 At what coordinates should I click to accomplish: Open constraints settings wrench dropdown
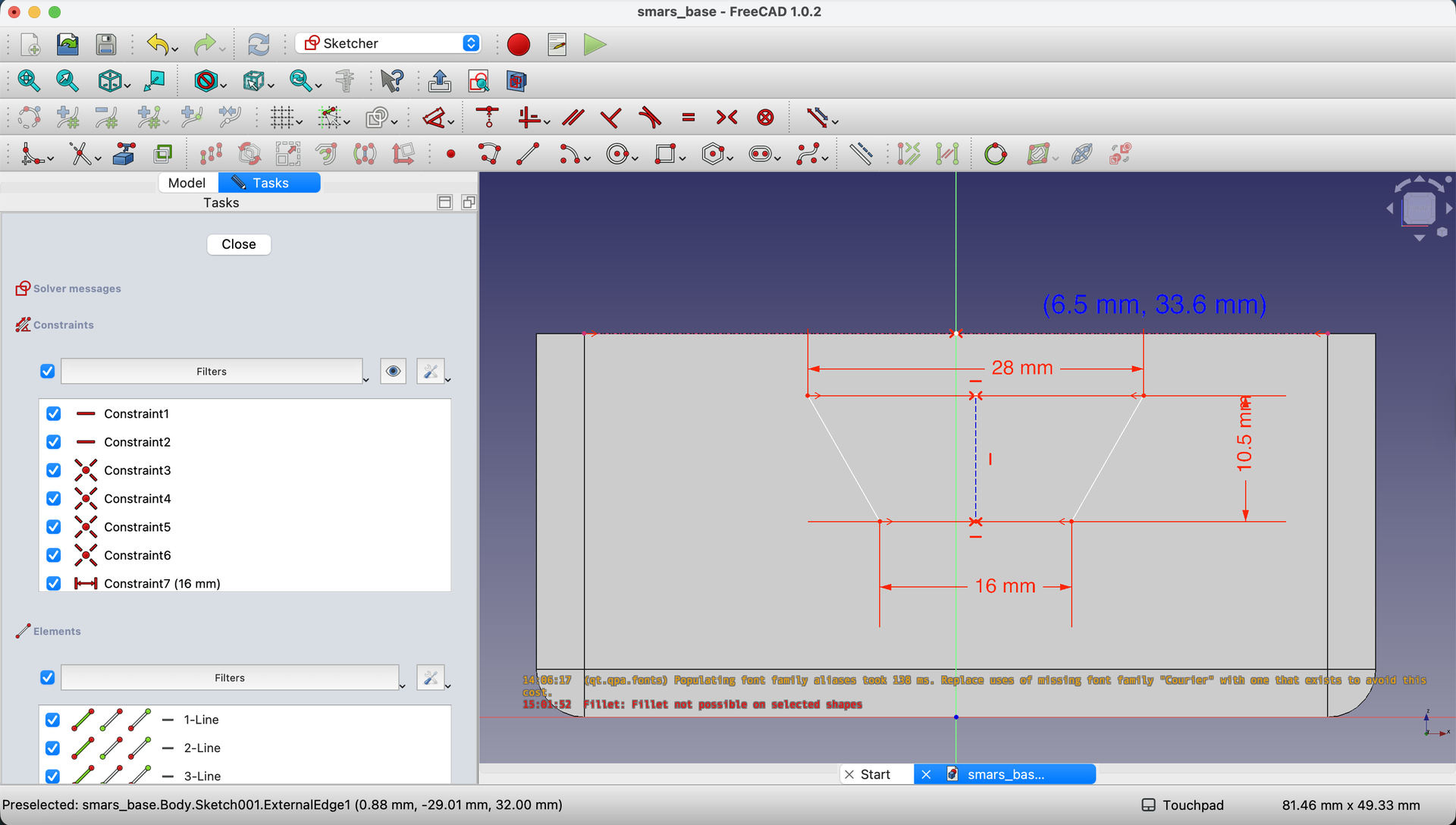pyautogui.click(x=434, y=372)
